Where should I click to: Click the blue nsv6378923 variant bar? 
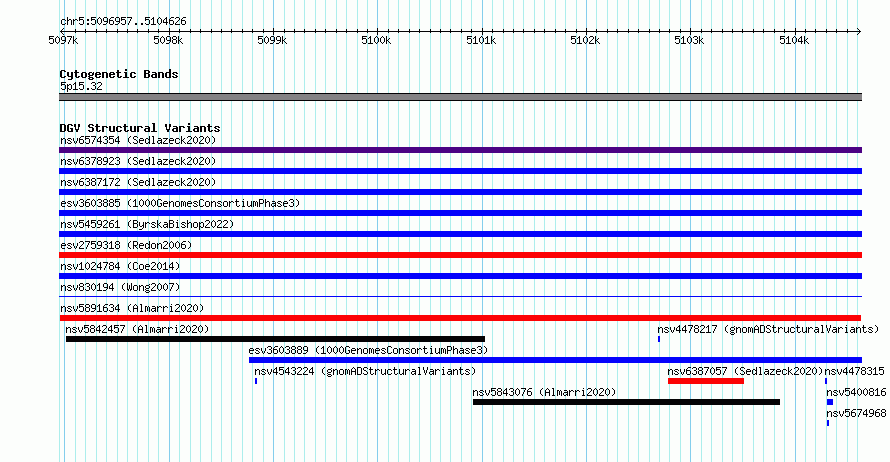coord(460,171)
